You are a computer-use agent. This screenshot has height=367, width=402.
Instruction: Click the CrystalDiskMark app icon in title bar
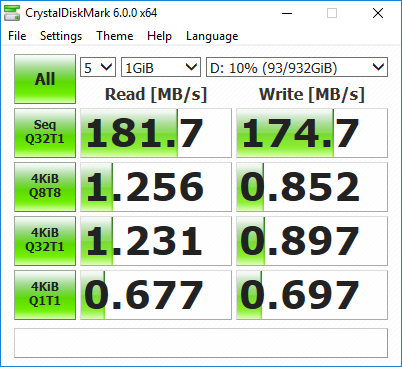click(12, 13)
